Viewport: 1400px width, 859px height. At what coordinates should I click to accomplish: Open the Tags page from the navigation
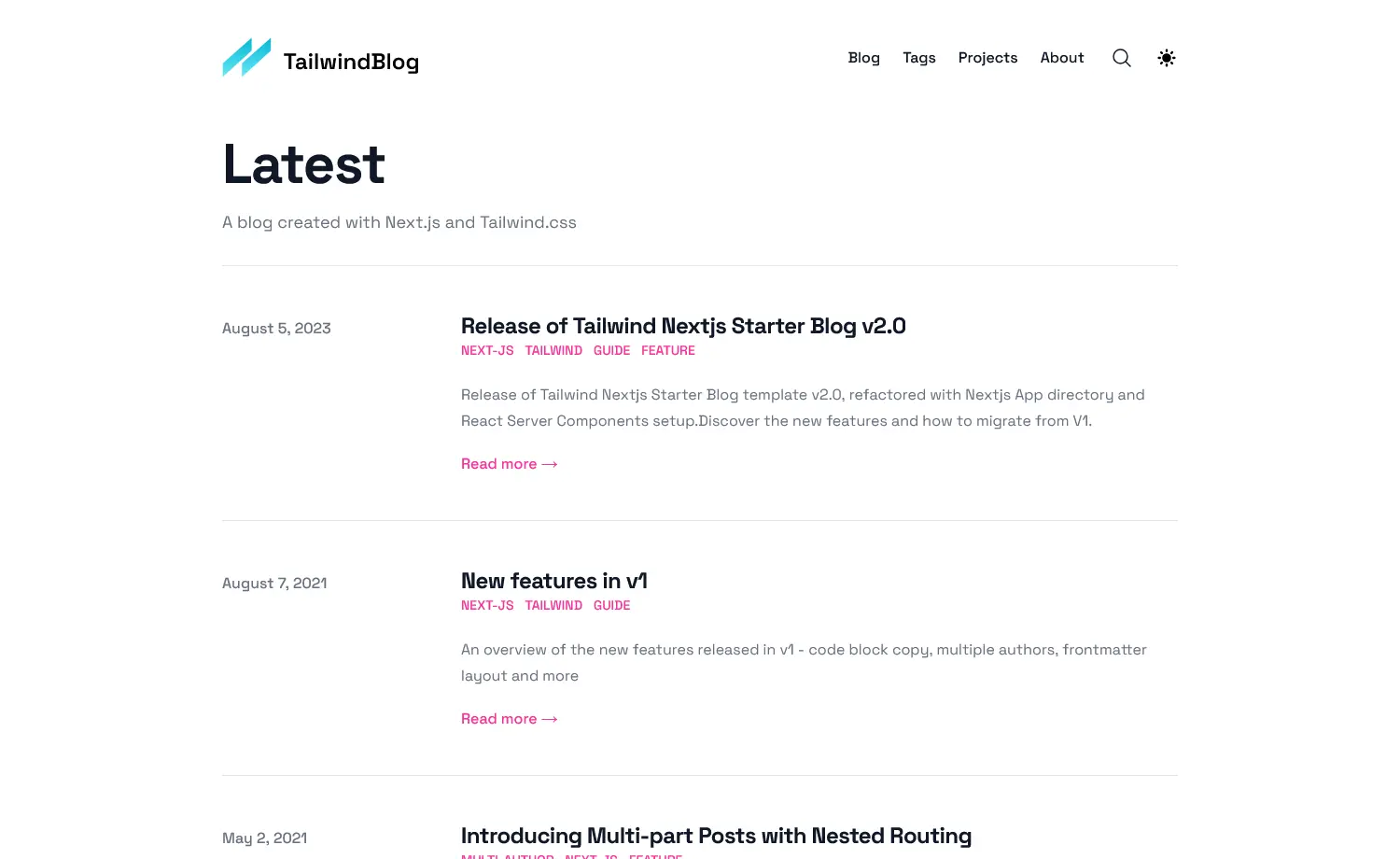tap(918, 58)
